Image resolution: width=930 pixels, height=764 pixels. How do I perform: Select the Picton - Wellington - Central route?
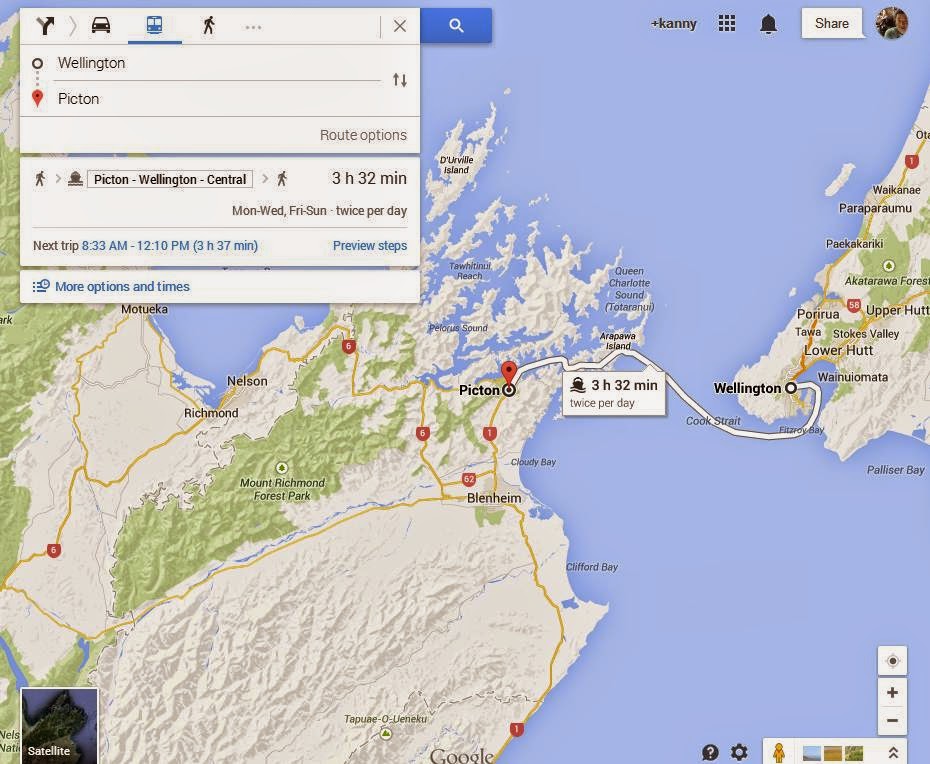pyautogui.click(x=170, y=179)
